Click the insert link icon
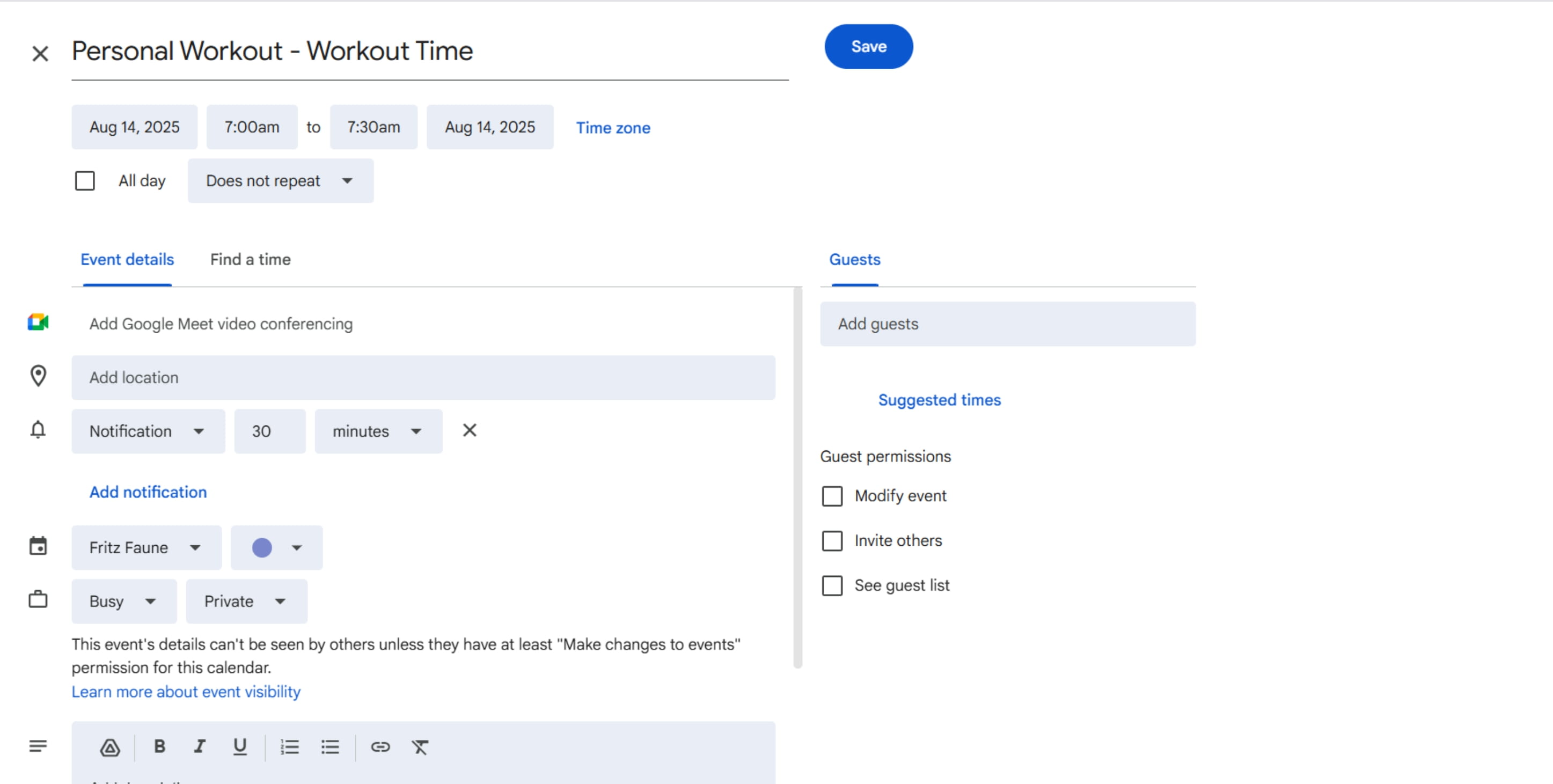1553x784 pixels. (380, 747)
